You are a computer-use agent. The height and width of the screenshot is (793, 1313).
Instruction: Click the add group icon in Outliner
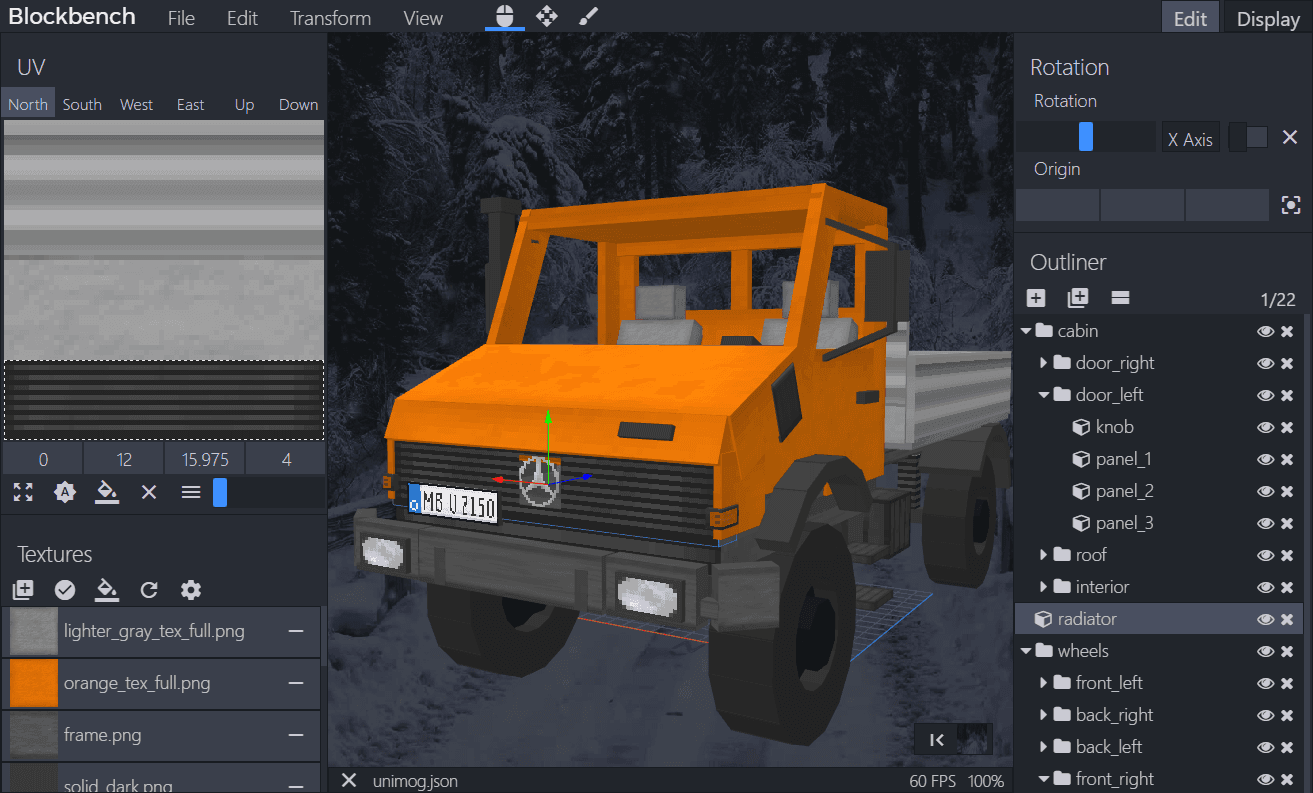[x=1077, y=298]
